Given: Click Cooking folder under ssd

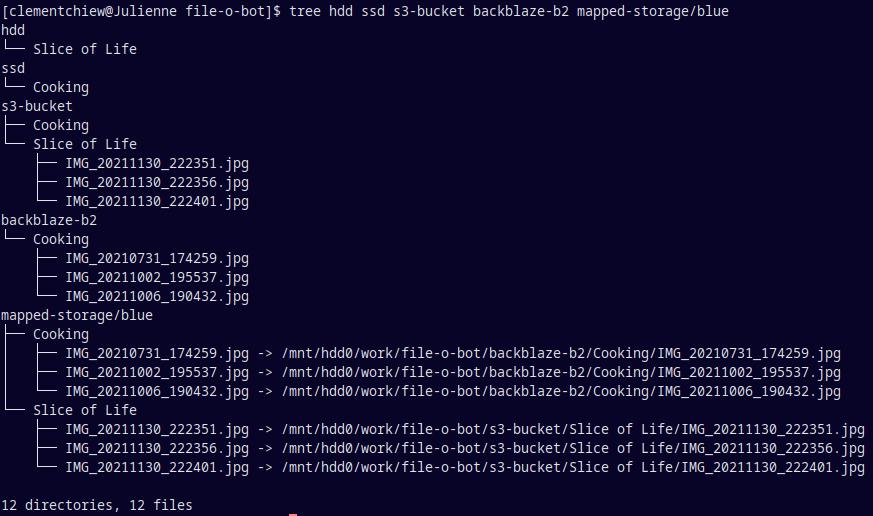Looking at the screenshot, I should click(x=61, y=87).
